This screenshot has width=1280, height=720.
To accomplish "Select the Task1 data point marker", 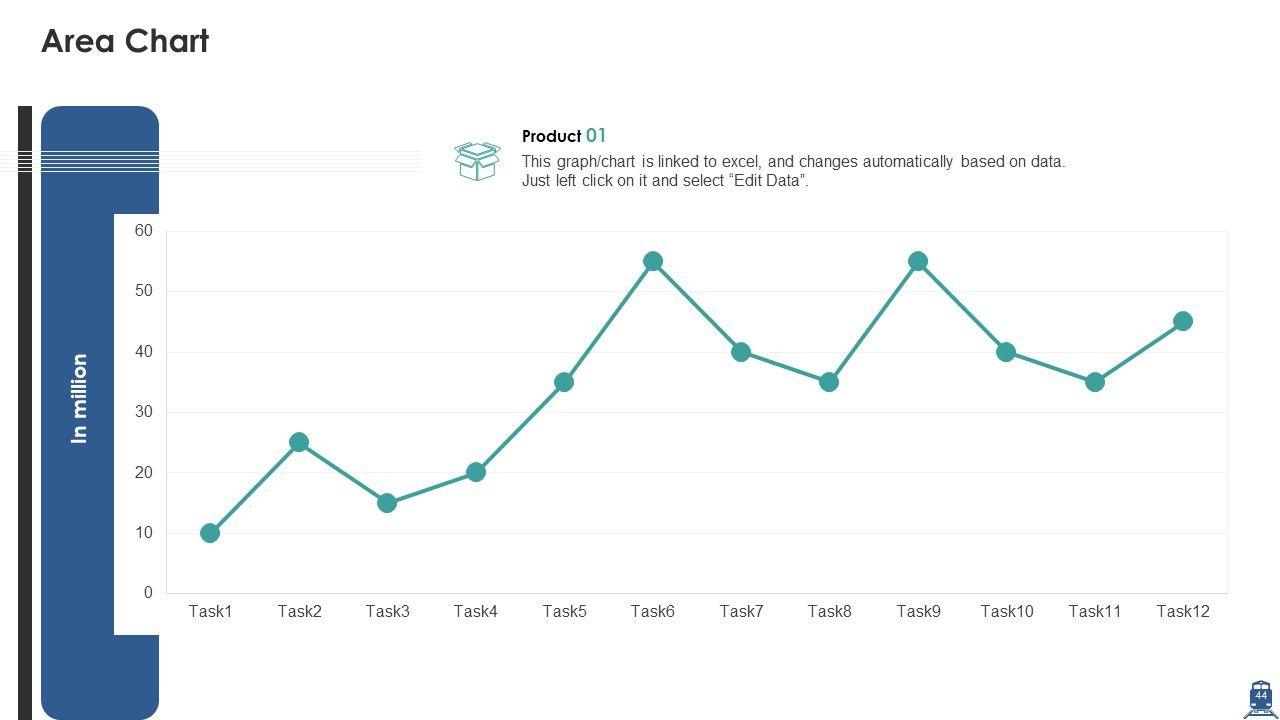I will point(210,533).
